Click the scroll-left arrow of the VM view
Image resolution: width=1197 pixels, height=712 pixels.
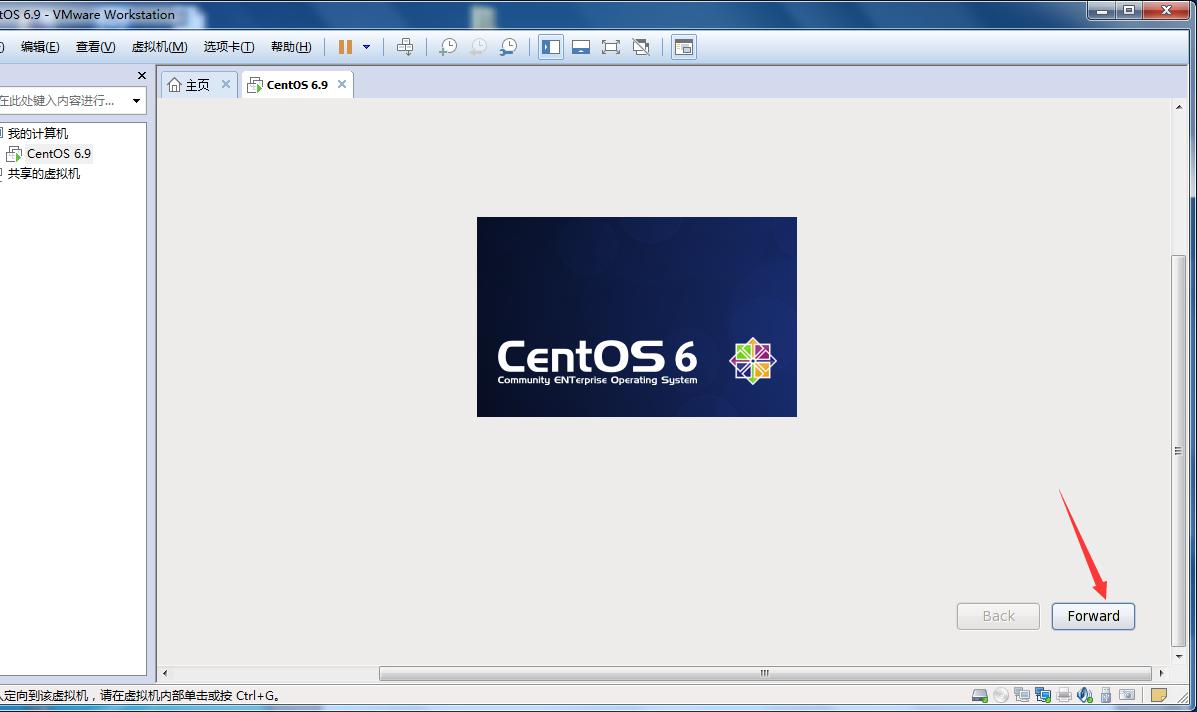tap(165, 673)
